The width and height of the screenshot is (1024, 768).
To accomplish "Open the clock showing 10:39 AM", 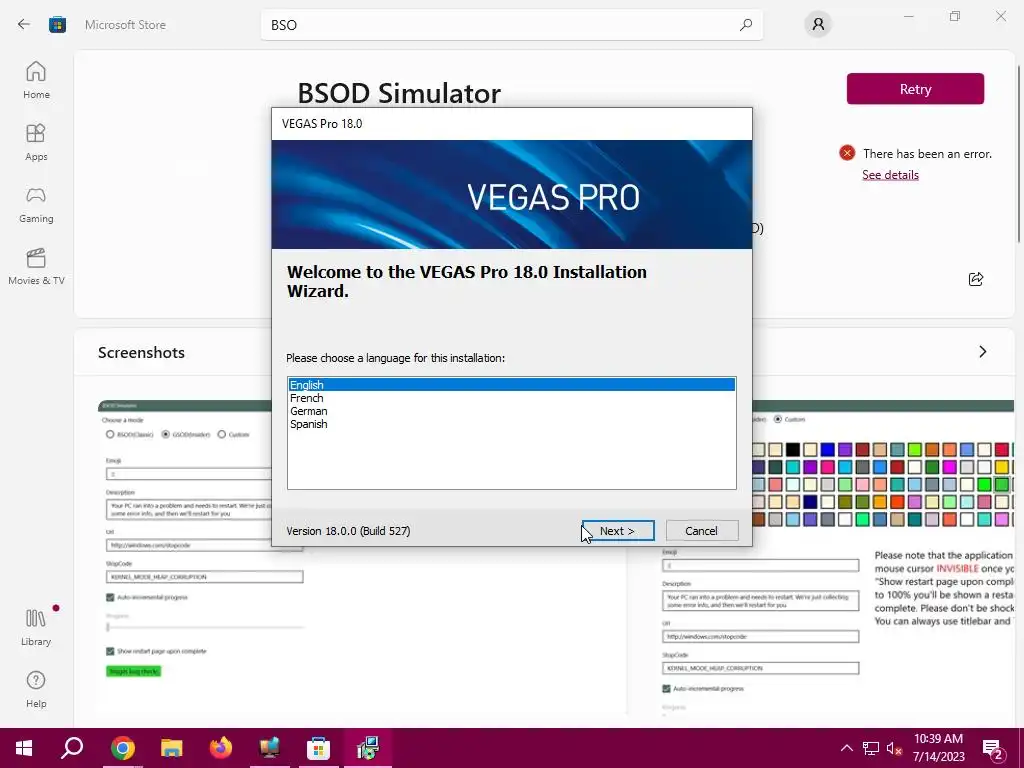I will tap(938, 748).
